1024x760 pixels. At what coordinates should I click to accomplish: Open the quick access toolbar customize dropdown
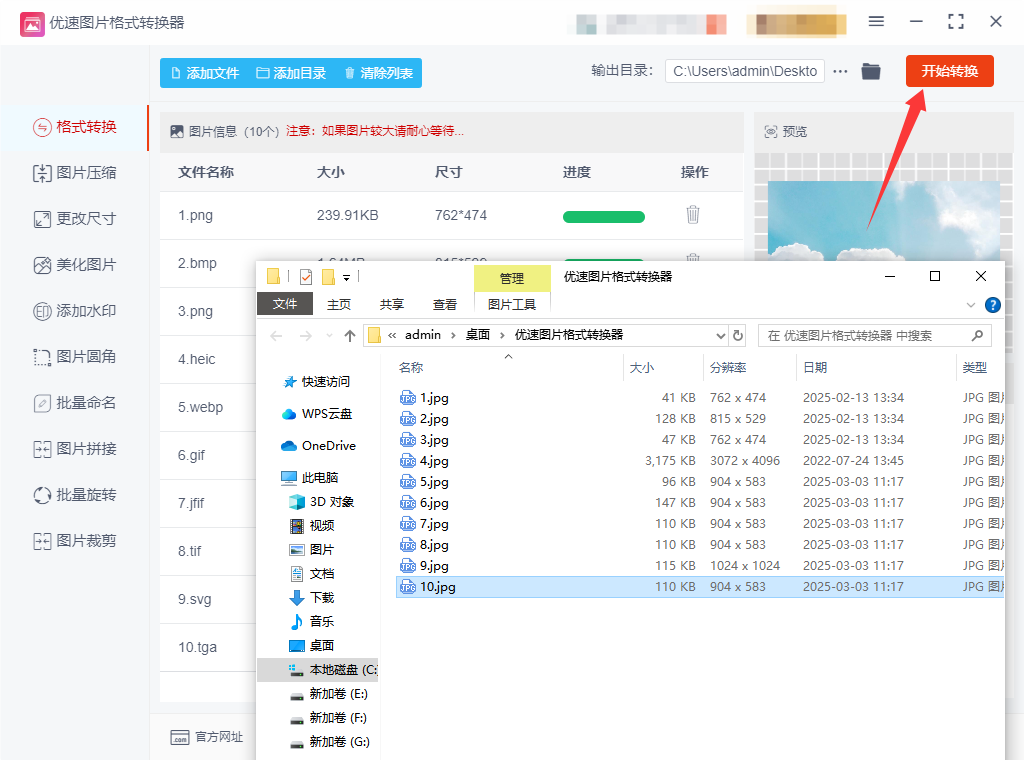(x=347, y=277)
